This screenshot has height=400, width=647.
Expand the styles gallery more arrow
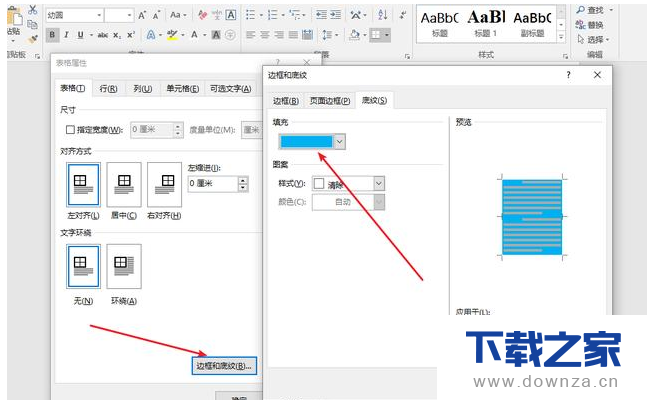[x=561, y=37]
